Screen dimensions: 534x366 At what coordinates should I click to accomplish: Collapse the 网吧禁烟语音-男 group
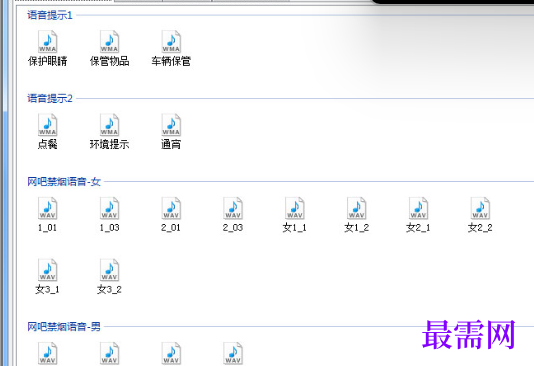click(64, 327)
